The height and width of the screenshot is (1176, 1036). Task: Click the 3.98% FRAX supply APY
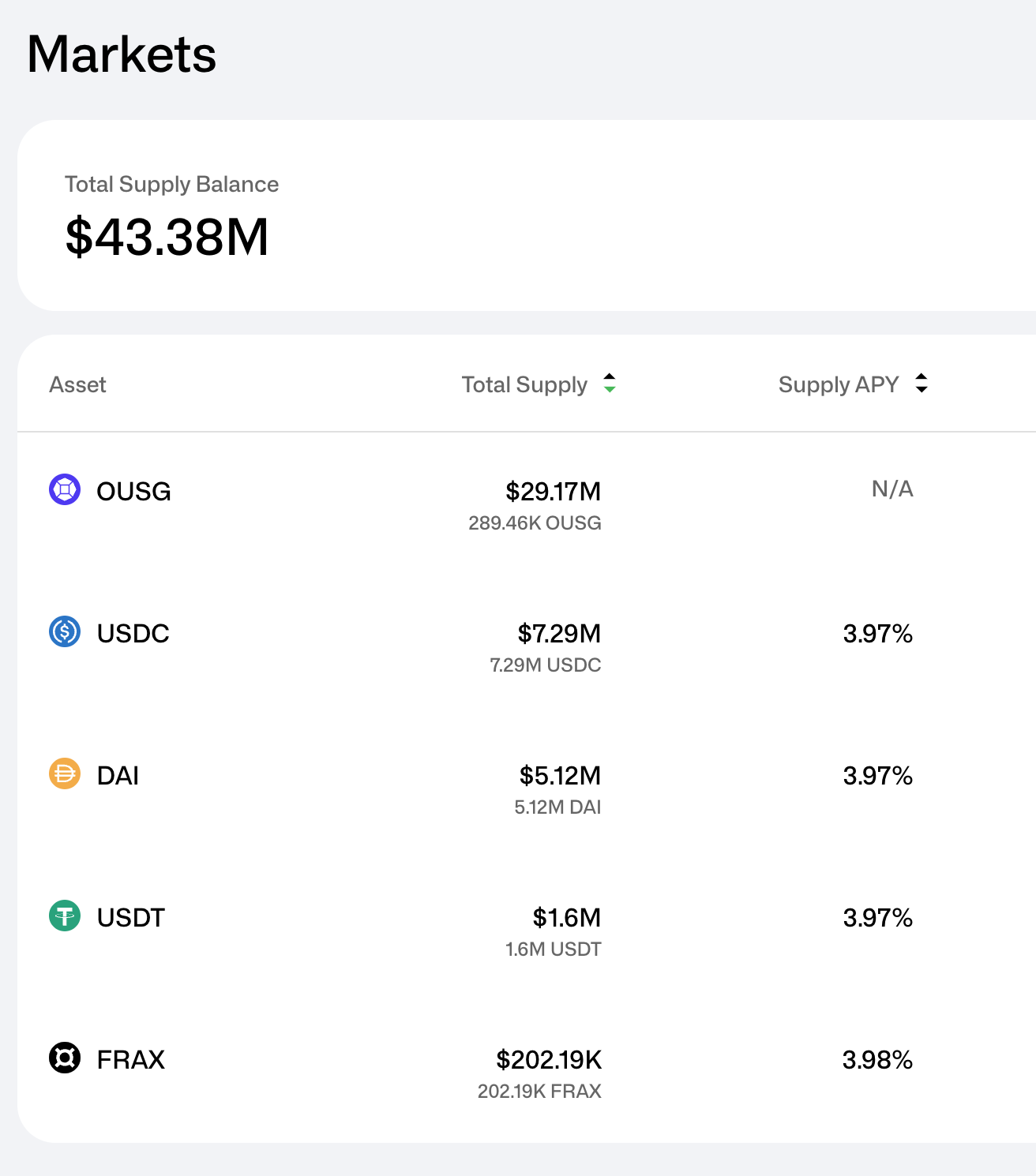[x=877, y=1060]
